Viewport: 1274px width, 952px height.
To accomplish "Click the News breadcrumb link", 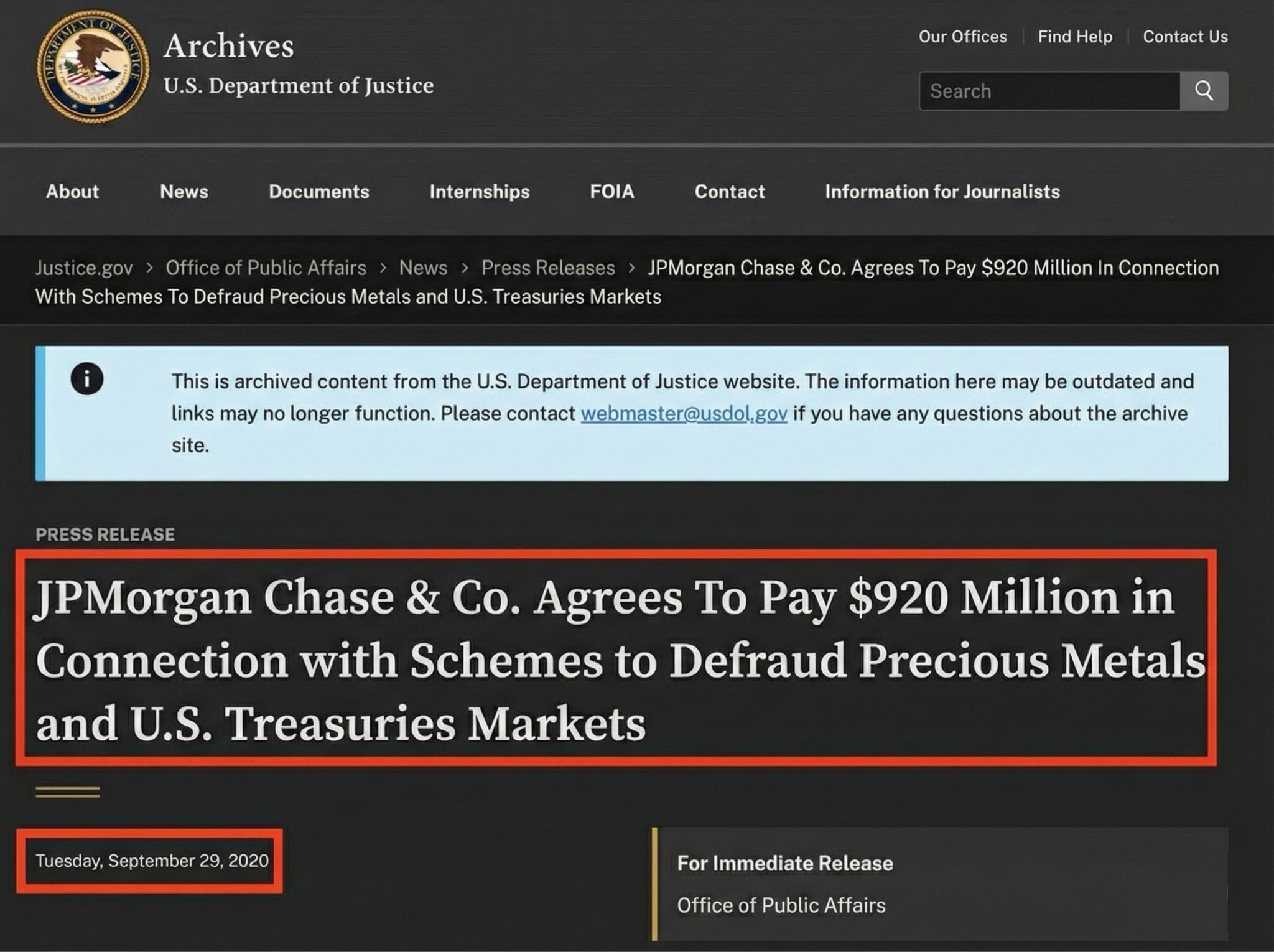I will 423,268.
